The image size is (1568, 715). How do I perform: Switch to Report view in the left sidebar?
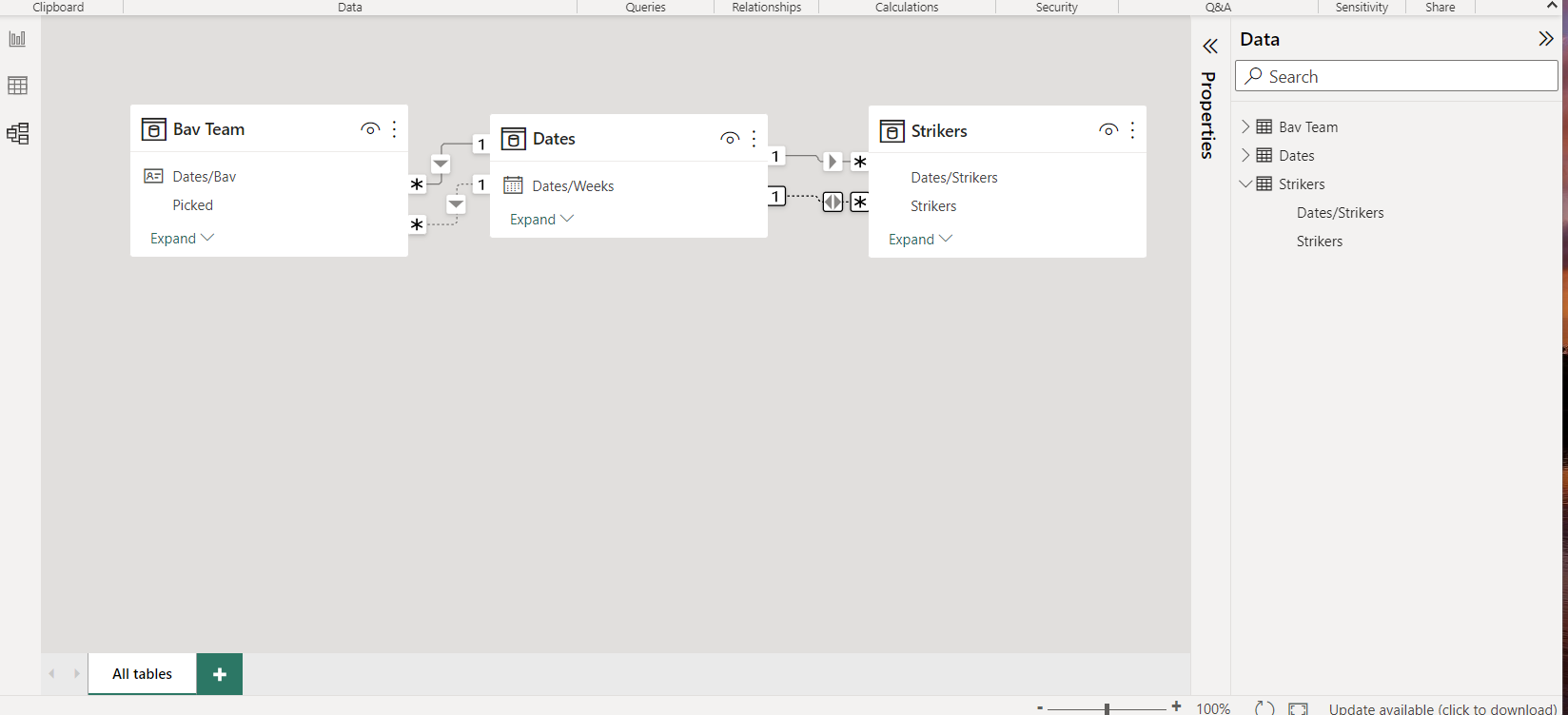(17, 39)
